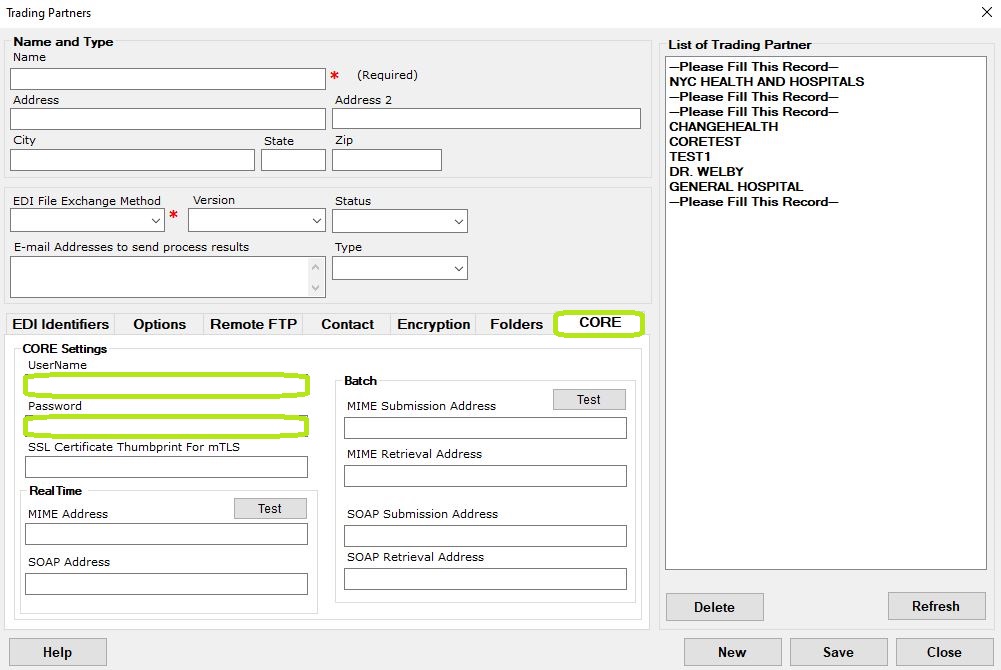Click the MIME Retrieval Address field
Image resolution: width=1001 pixels, height=670 pixels.
[x=485, y=476]
